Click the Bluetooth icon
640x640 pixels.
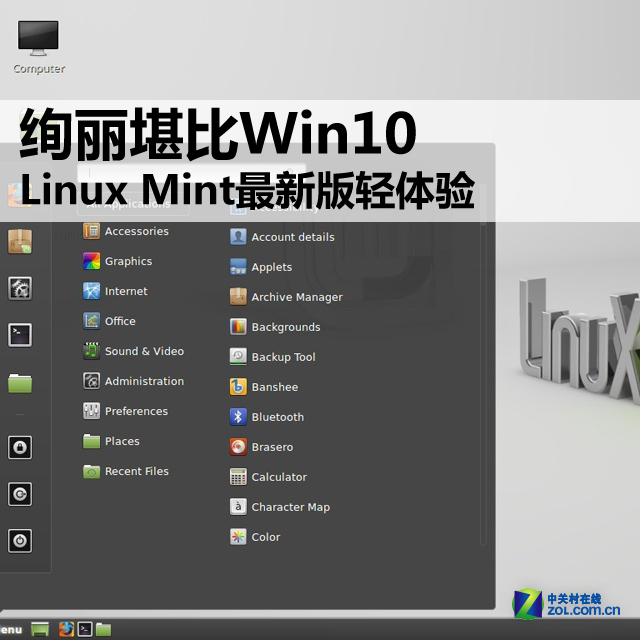[x=238, y=417]
